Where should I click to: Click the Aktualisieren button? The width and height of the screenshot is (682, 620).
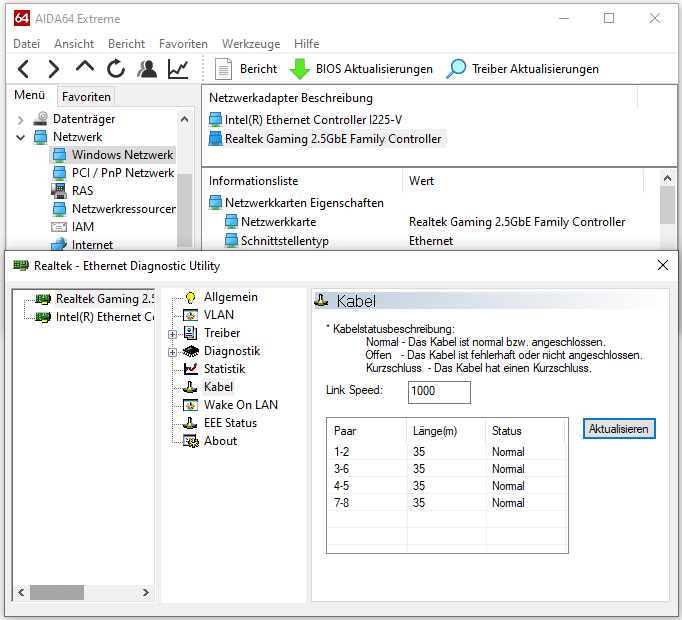pyautogui.click(x=618, y=429)
